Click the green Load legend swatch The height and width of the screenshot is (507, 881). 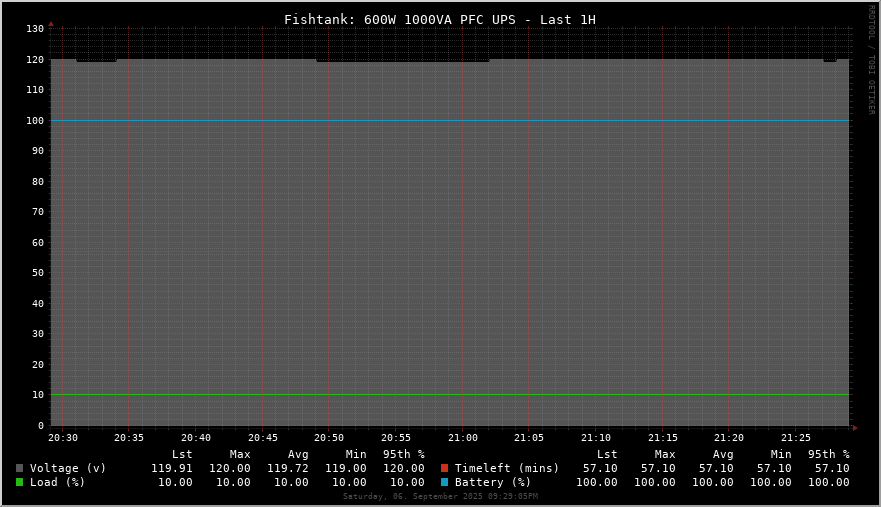pyautogui.click(x=20, y=482)
